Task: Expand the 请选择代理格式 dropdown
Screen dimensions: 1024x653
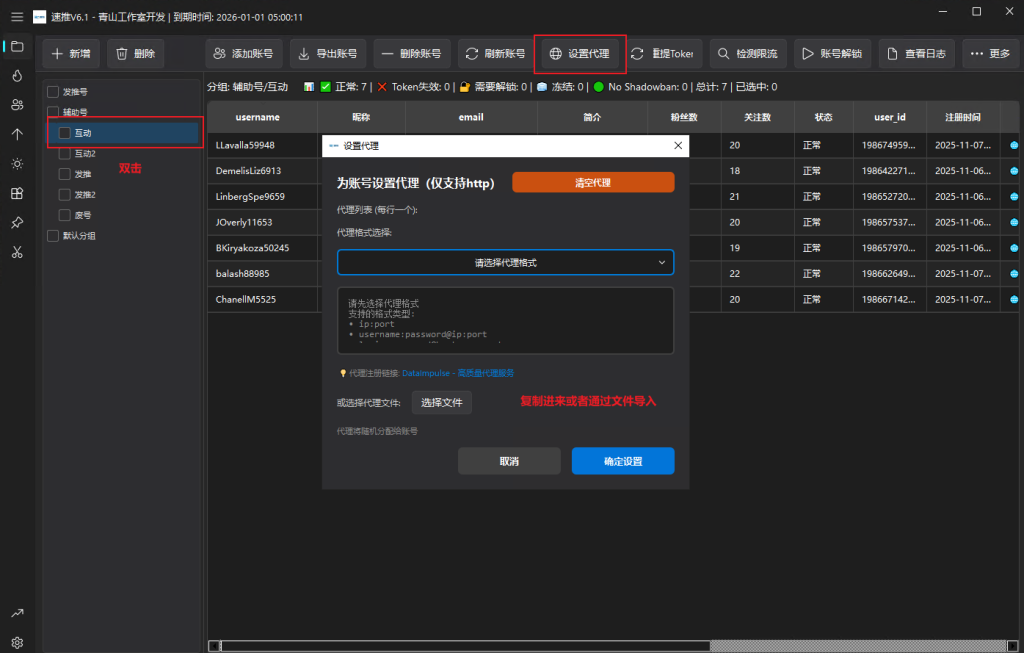Action: click(505, 262)
